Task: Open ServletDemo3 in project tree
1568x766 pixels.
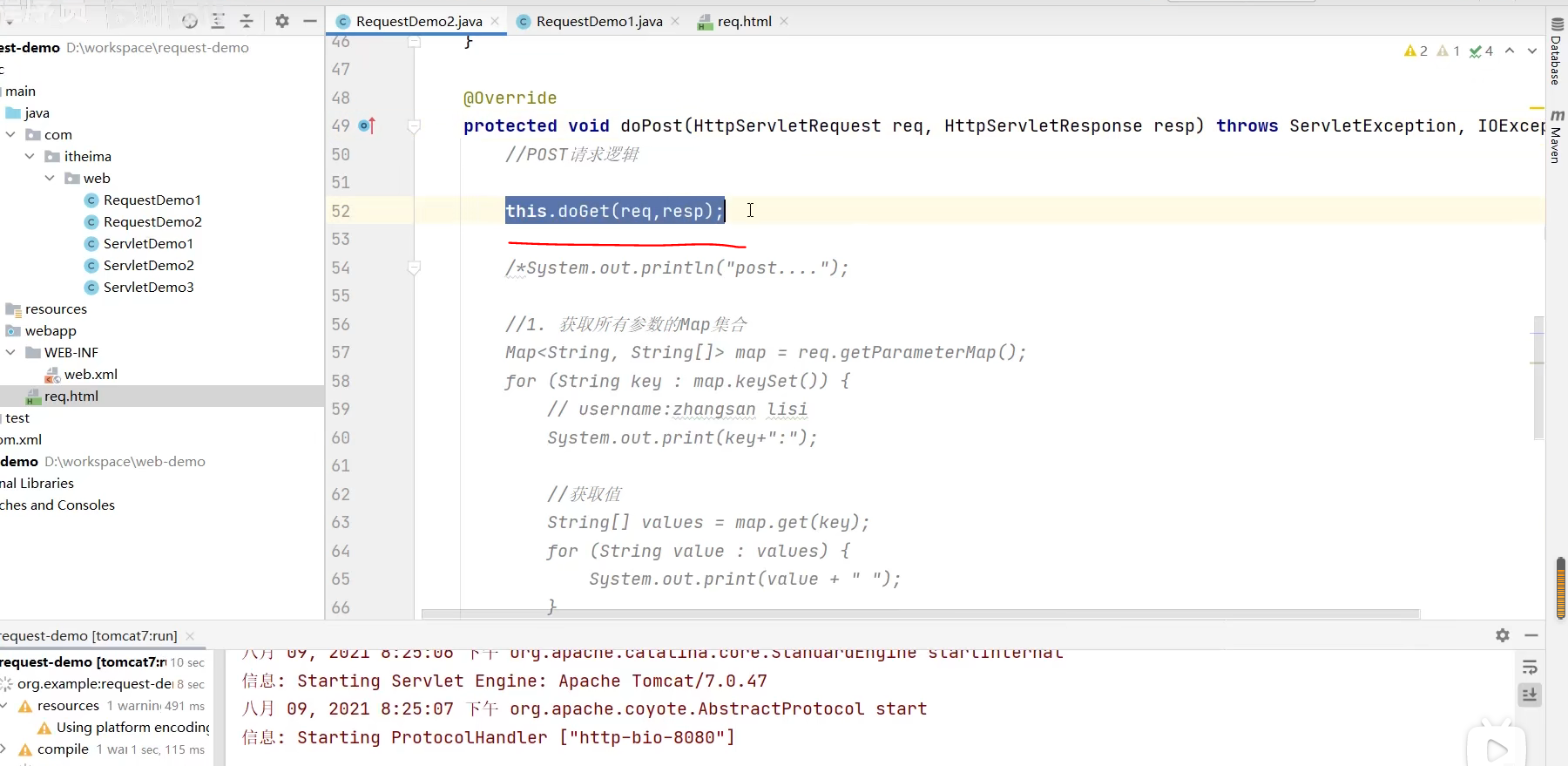Action: [148, 287]
